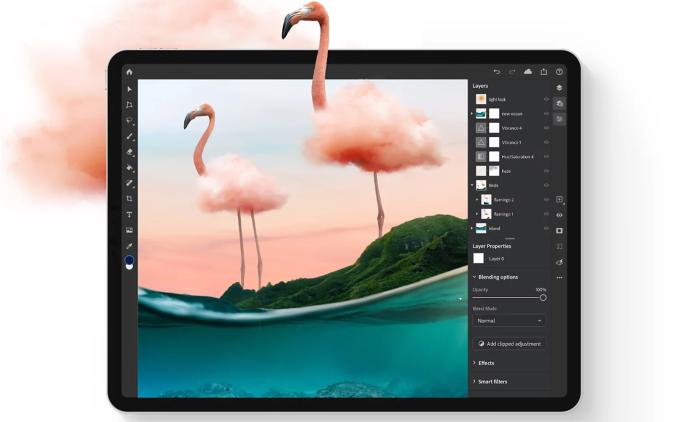Select the light leak layer thumbnail
This screenshot has height=422, width=675.
tap(481, 99)
